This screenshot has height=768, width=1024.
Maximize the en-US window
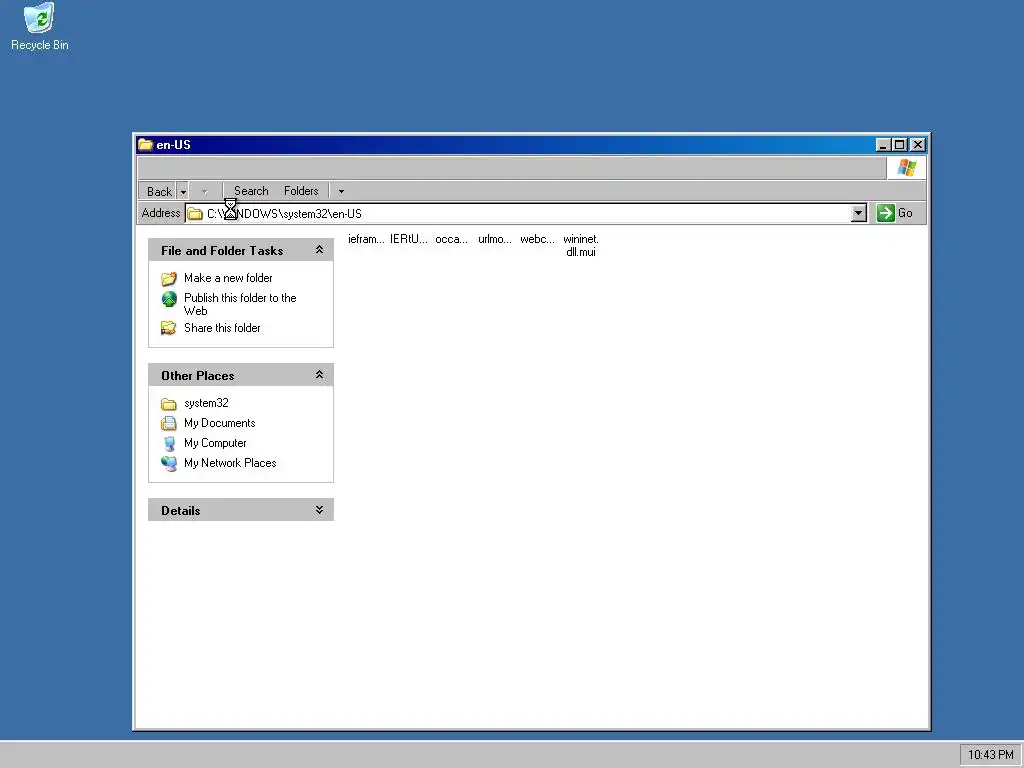pos(899,145)
